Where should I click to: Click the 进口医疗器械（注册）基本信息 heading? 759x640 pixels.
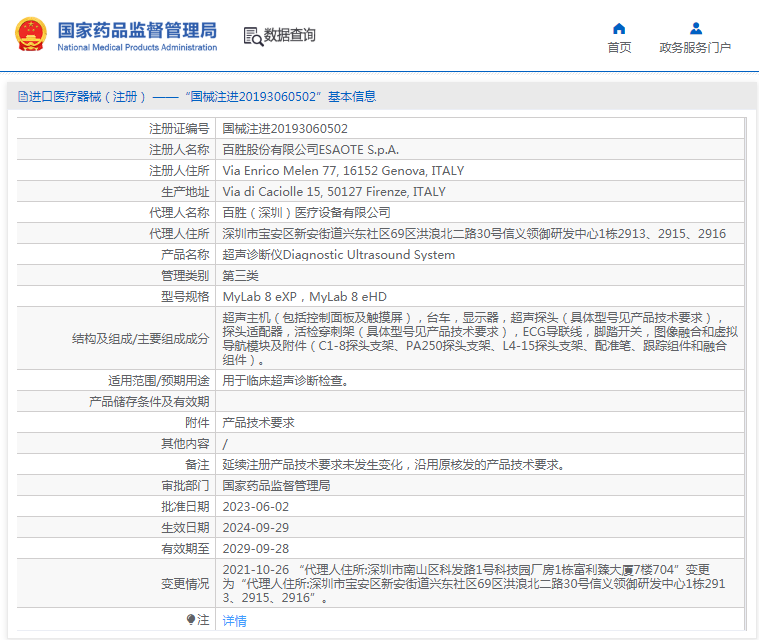click(x=197, y=96)
